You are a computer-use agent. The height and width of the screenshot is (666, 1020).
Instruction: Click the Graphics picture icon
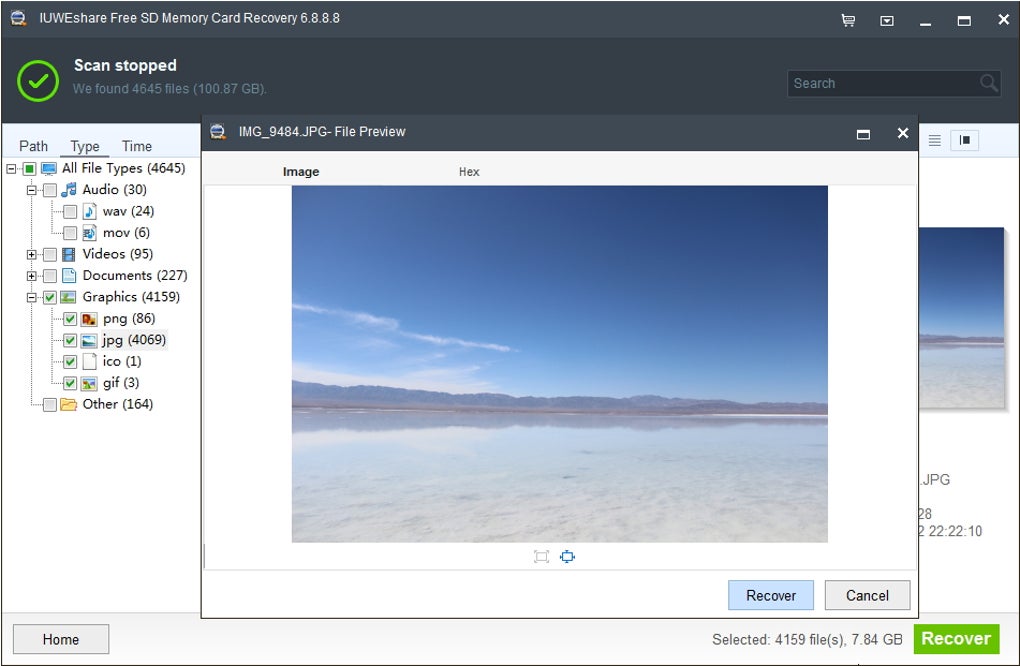[x=68, y=297]
